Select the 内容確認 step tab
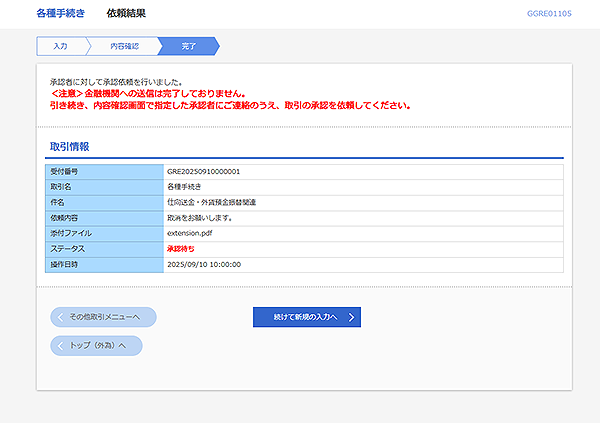Viewport: 600px width, 423px height. pos(124,46)
